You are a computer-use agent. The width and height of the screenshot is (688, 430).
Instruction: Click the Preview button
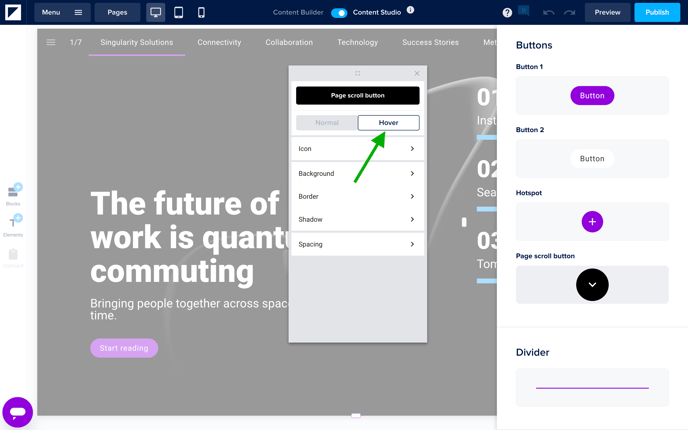tap(607, 12)
